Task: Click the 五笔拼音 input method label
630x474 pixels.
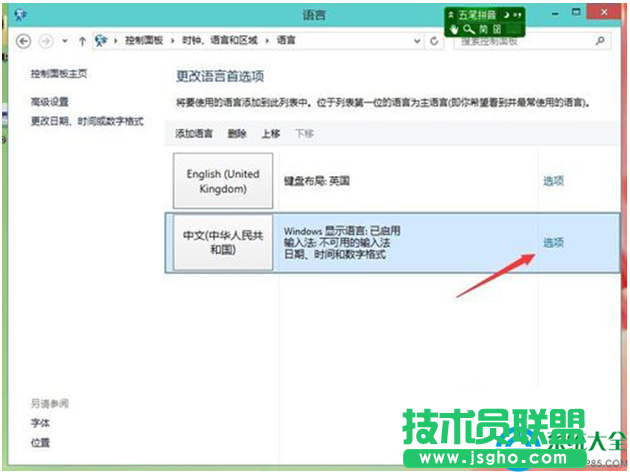Action: (477, 15)
